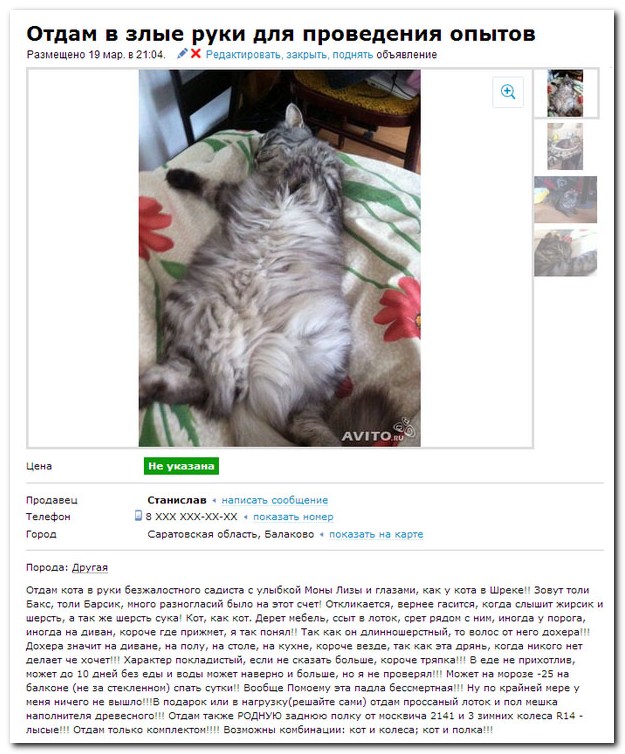Viewport: 625px width, 754px height.
Task: Select the third thumbnail of cat on floor
Action: 565,199
